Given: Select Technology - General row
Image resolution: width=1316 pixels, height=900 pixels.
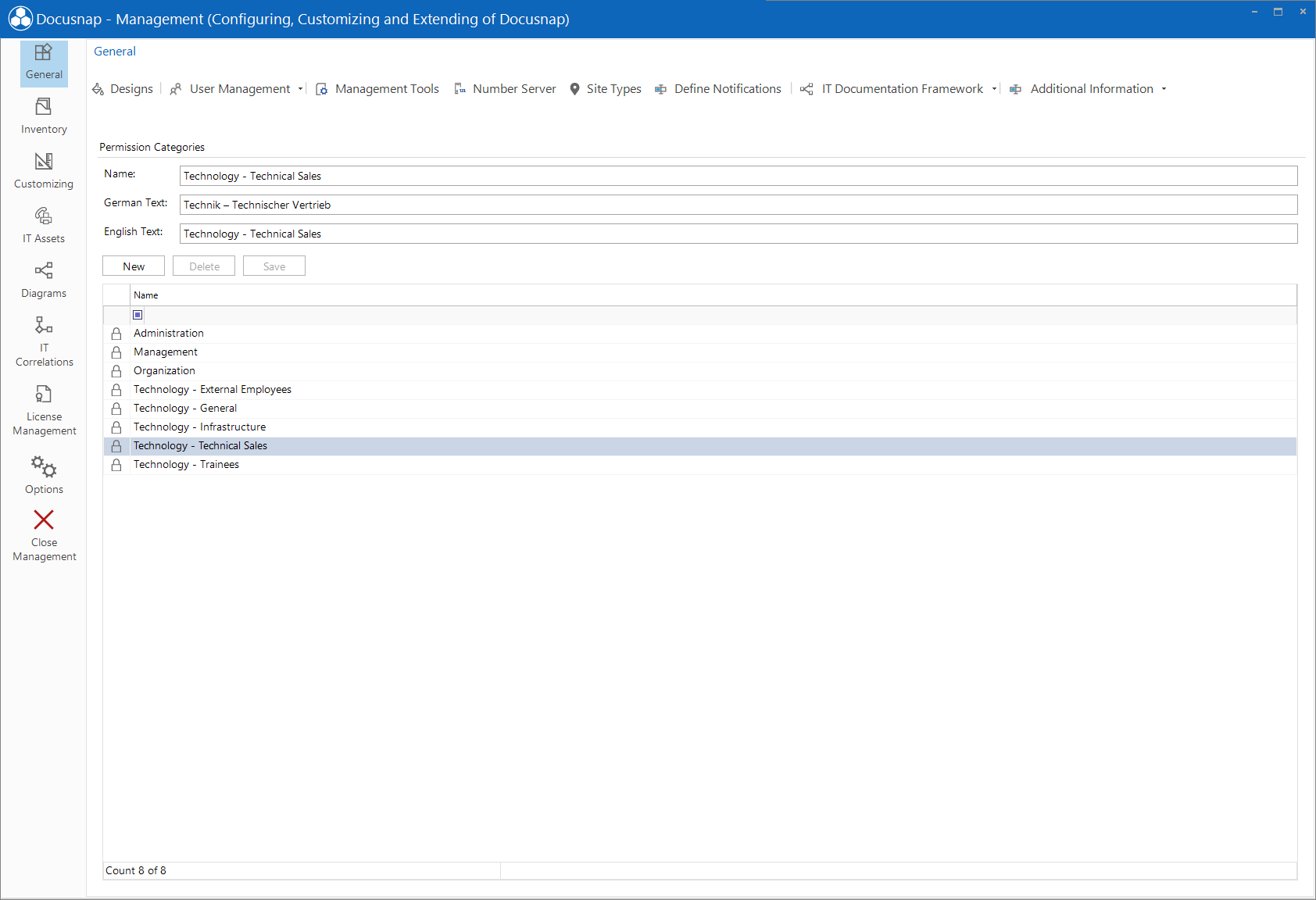Looking at the screenshot, I should (699, 409).
